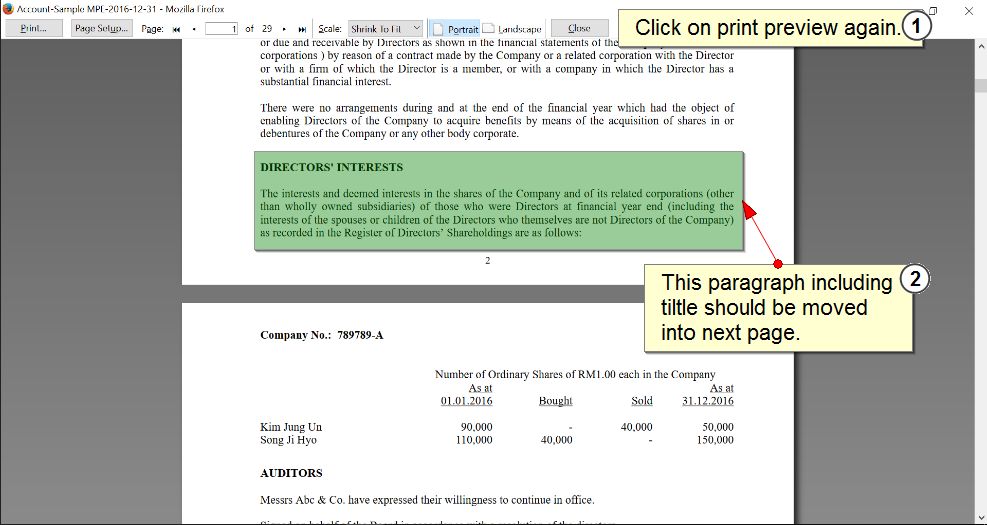Click the Print... button
This screenshot has width=987, height=525.
pos(33,29)
